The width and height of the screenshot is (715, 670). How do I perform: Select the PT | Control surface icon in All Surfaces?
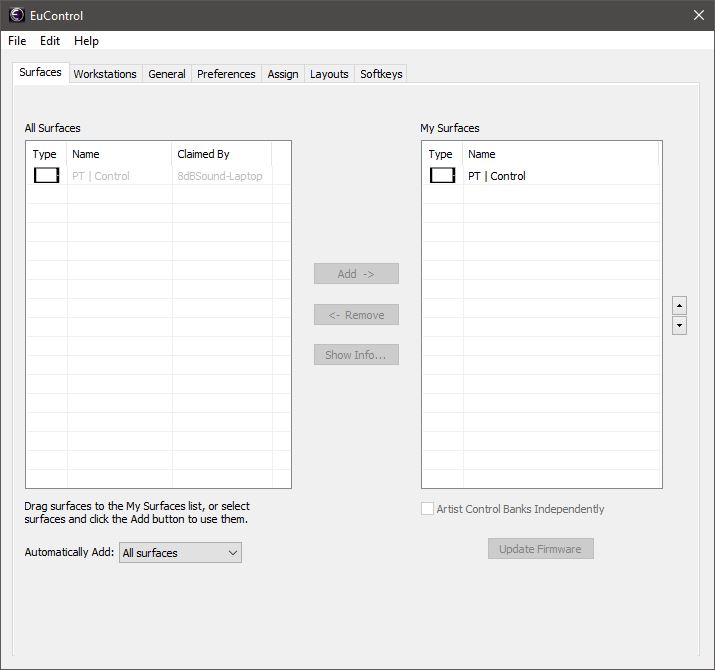pos(47,175)
